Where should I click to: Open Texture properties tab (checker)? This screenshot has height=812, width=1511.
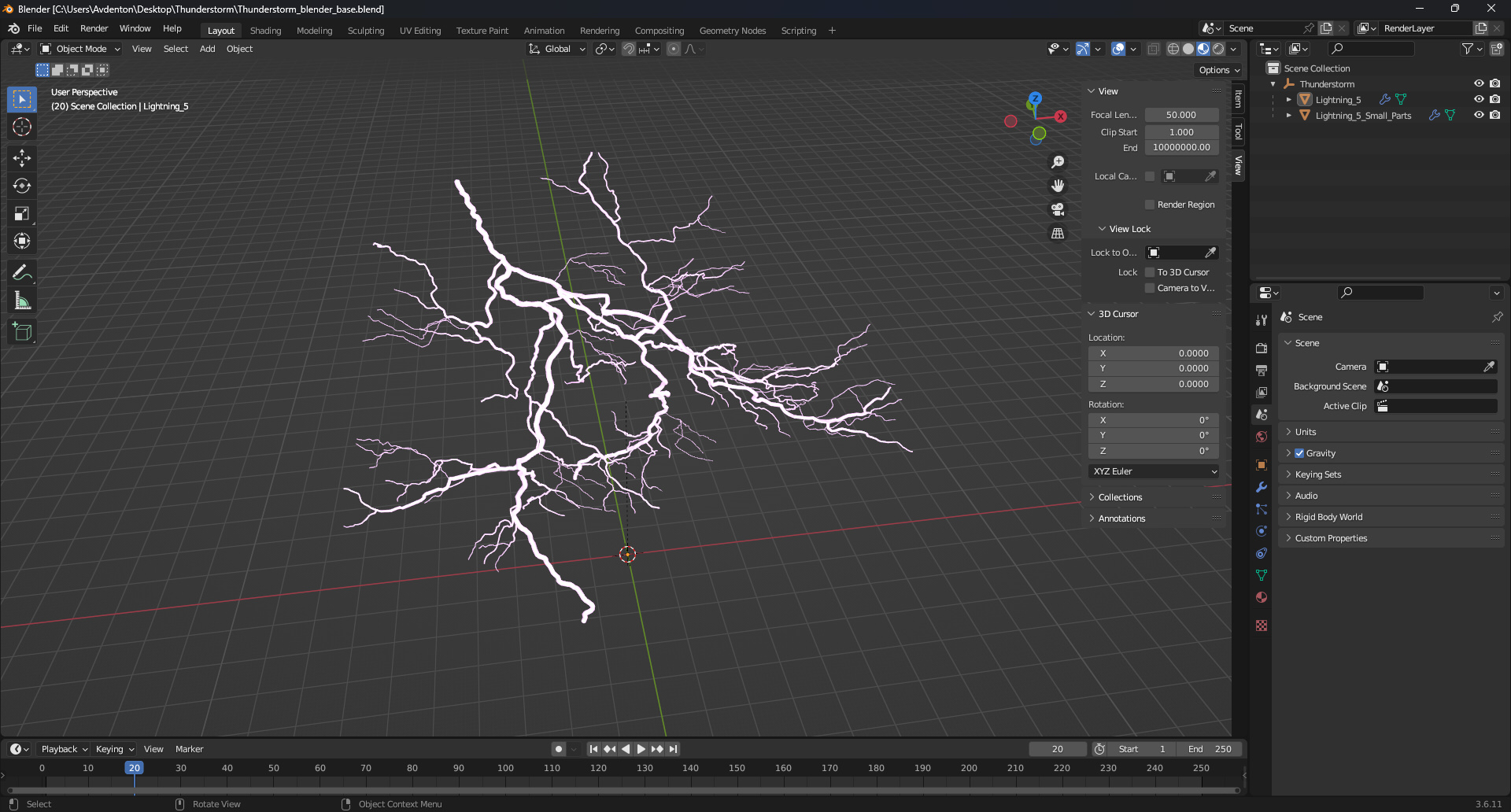point(1262,626)
